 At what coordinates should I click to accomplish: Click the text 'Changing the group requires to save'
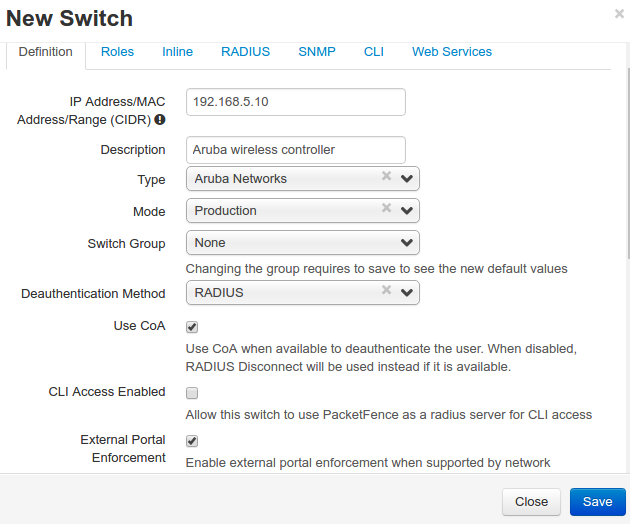pyautogui.click(x=290, y=268)
